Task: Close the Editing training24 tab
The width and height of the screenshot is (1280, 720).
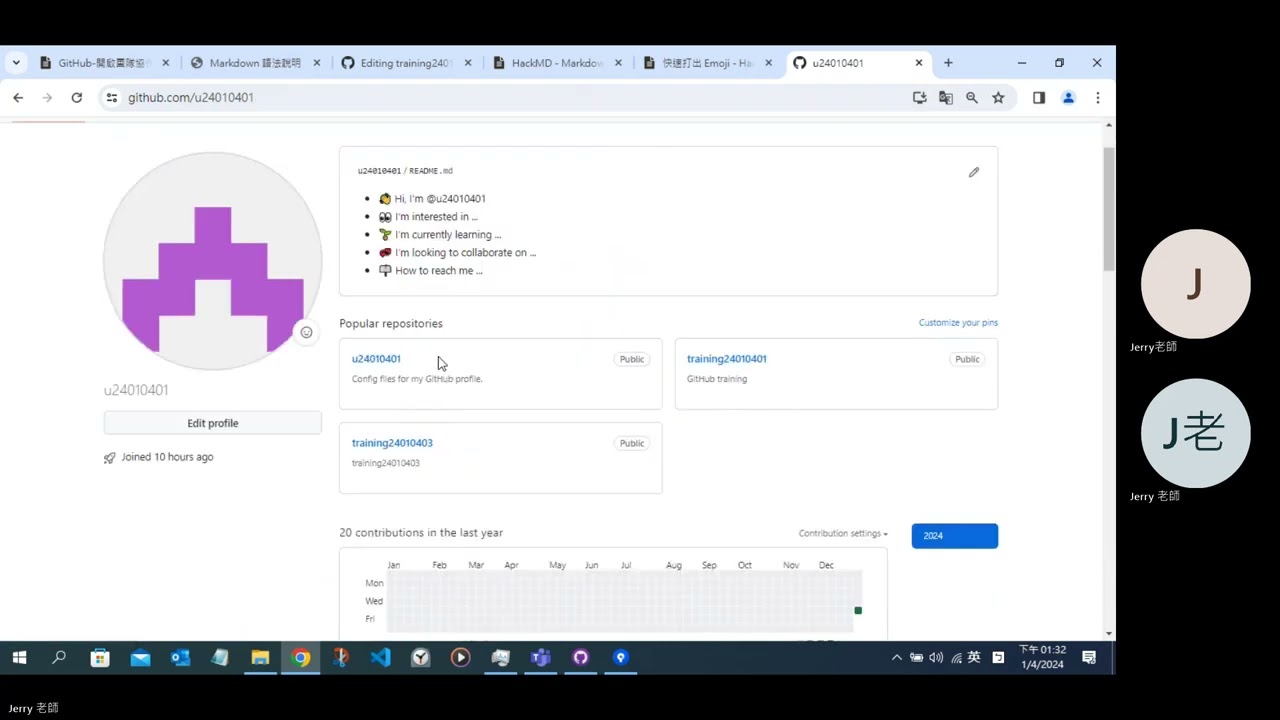Action: pos(467,63)
